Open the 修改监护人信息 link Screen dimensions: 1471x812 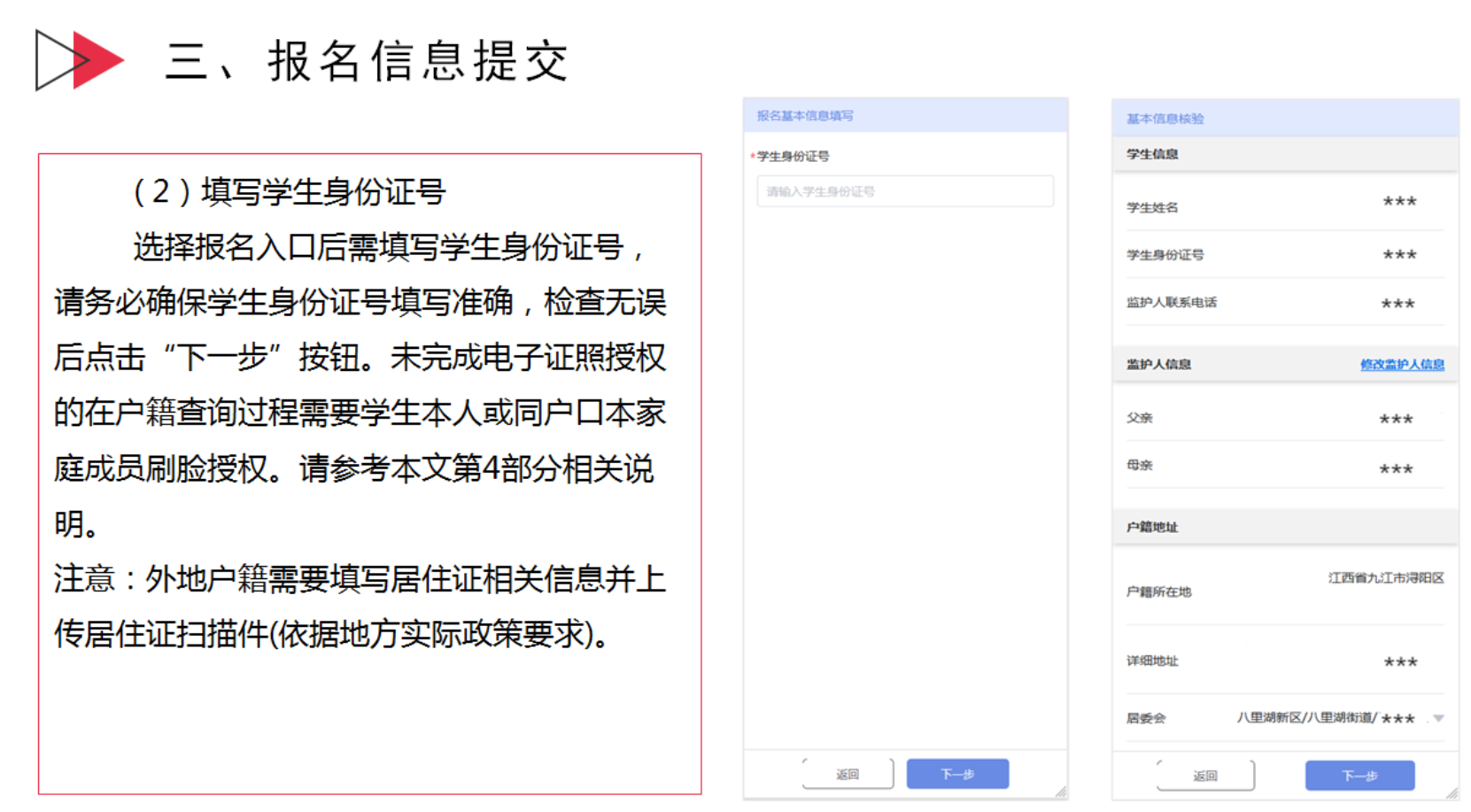(x=1402, y=364)
